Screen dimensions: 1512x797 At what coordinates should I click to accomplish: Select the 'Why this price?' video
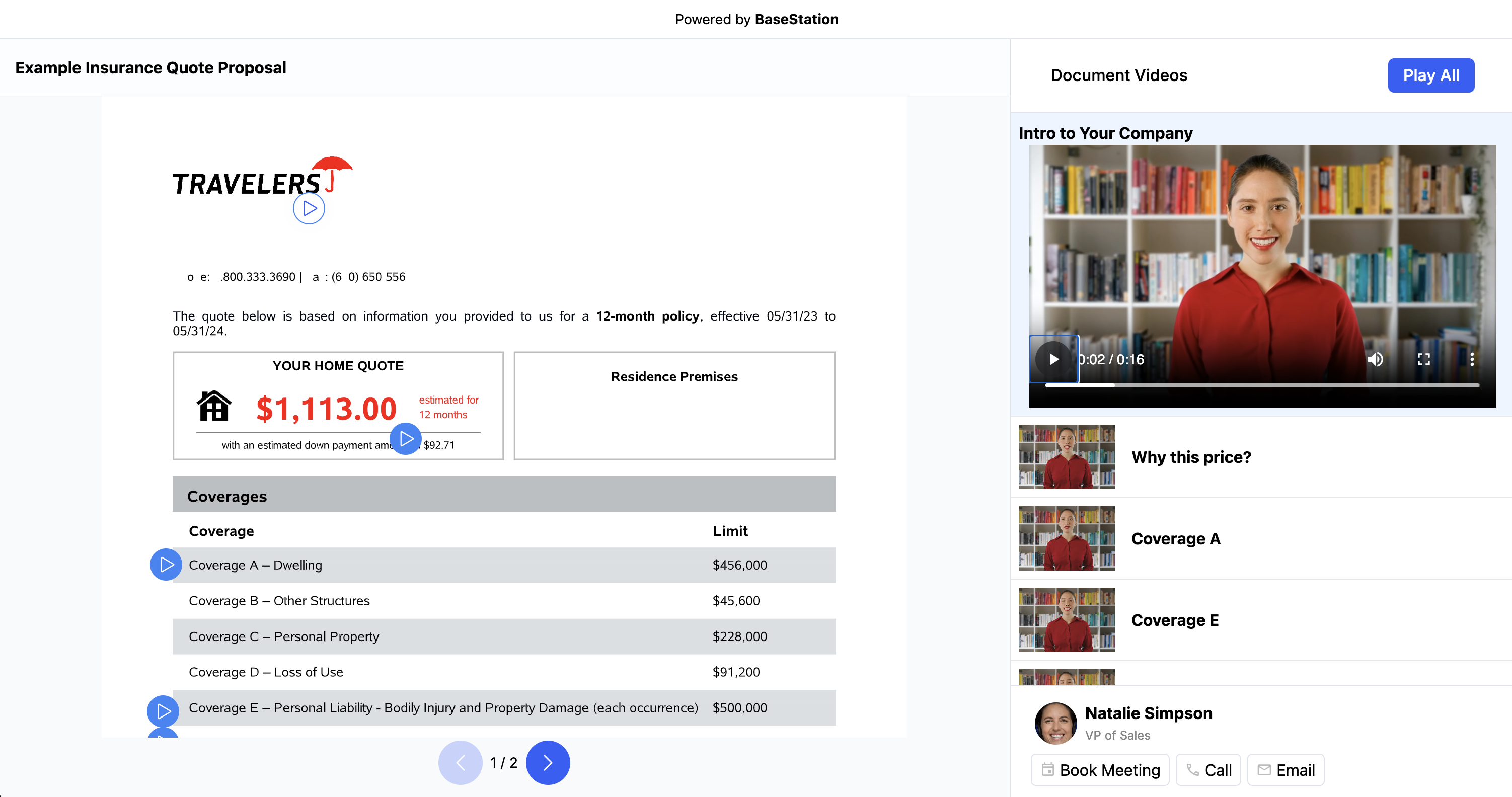coord(1191,457)
